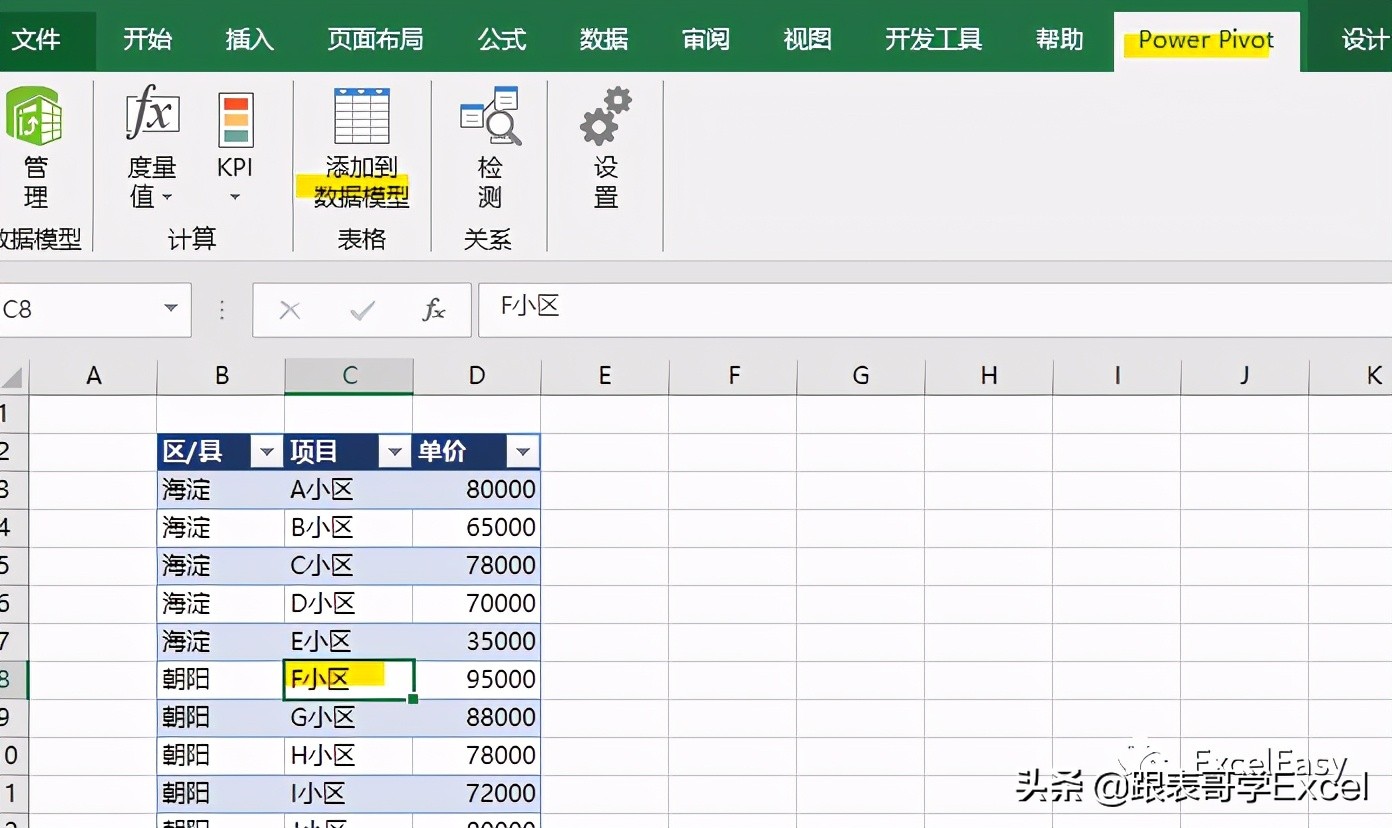Select column A header
The width and height of the screenshot is (1392, 828).
[93, 376]
